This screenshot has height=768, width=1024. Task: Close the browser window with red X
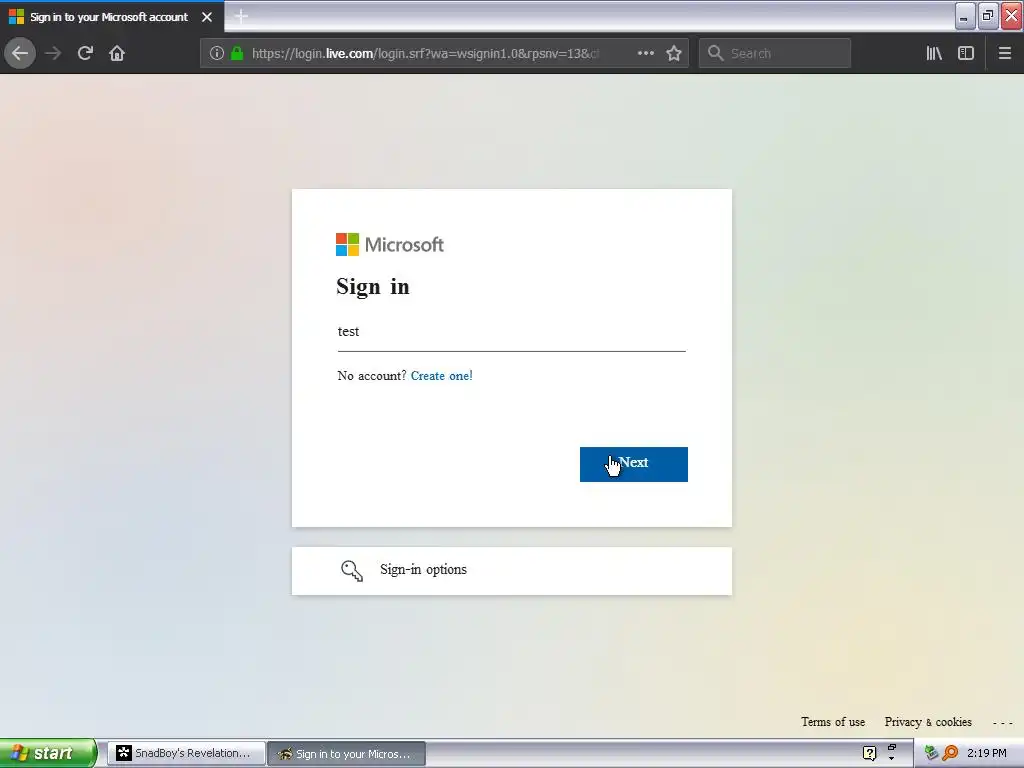tap(1012, 16)
